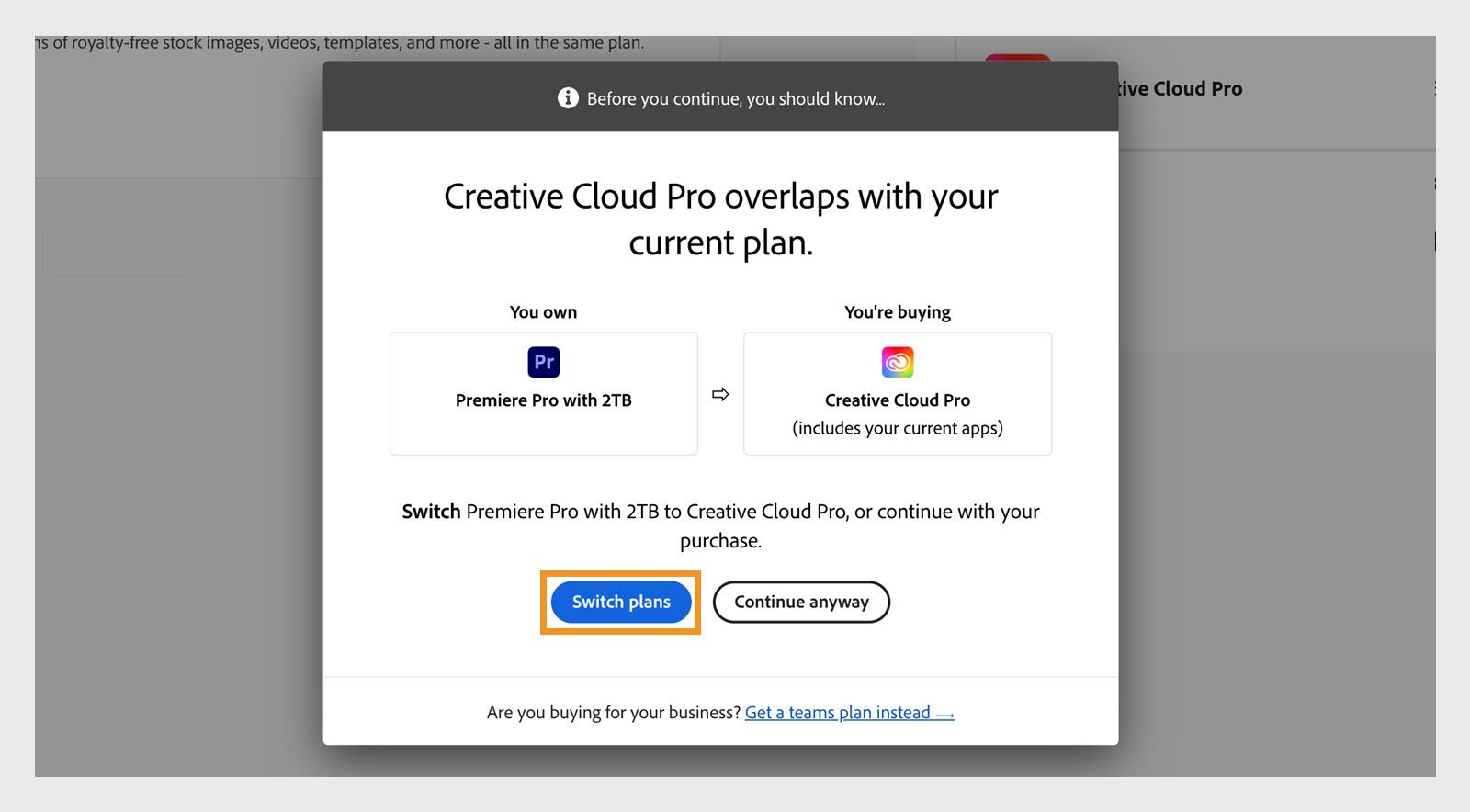Click the royalty-free stock images background text
Screen dimensions: 1470x812
pos(340,43)
